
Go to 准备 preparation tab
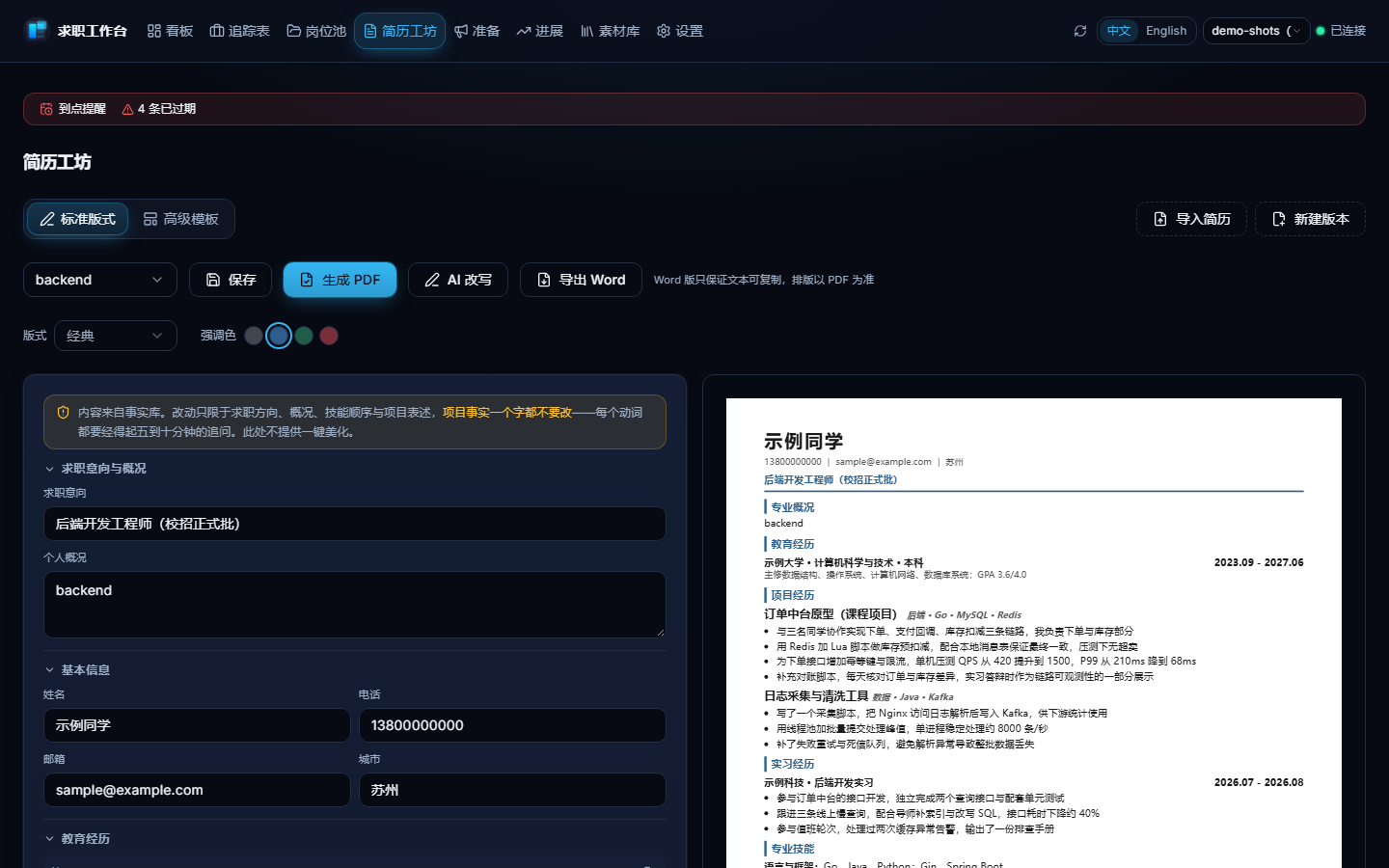pyautogui.click(x=477, y=31)
